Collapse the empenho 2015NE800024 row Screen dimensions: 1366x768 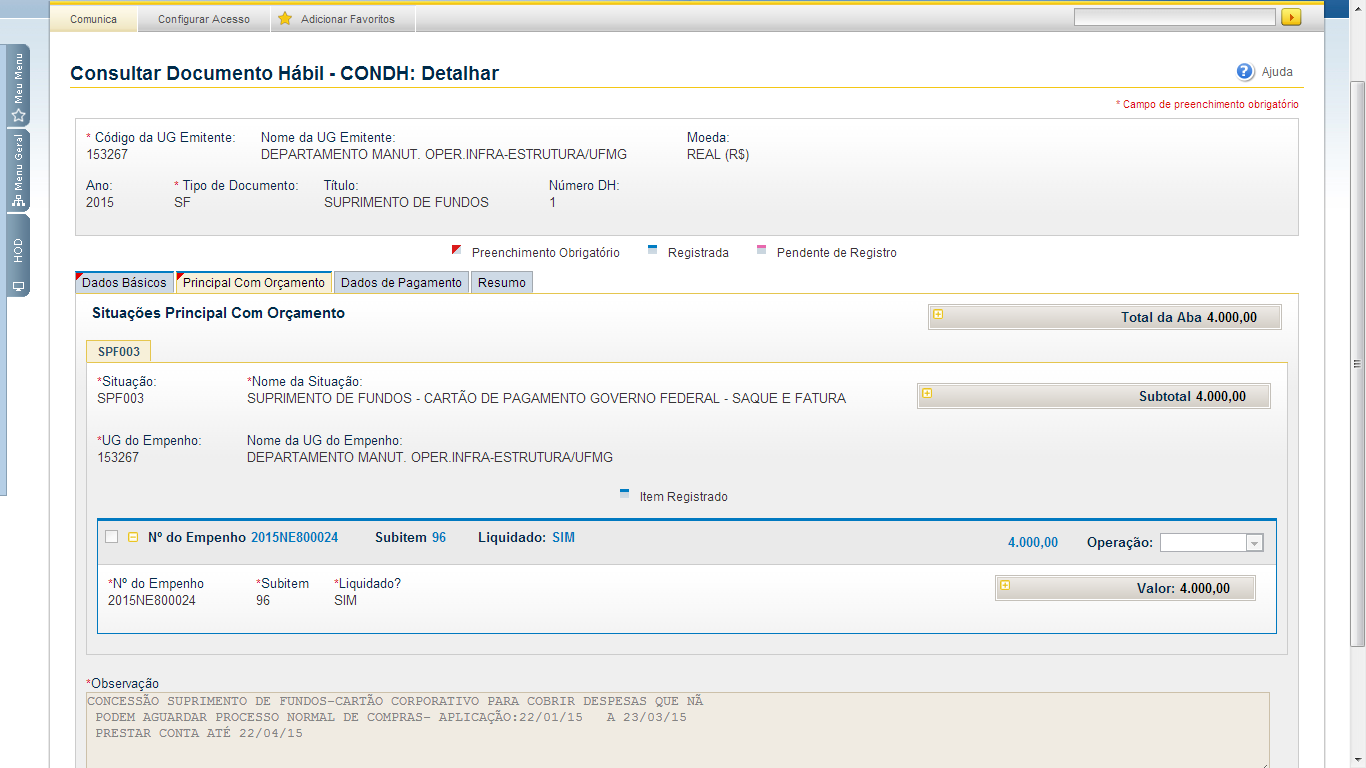point(133,537)
